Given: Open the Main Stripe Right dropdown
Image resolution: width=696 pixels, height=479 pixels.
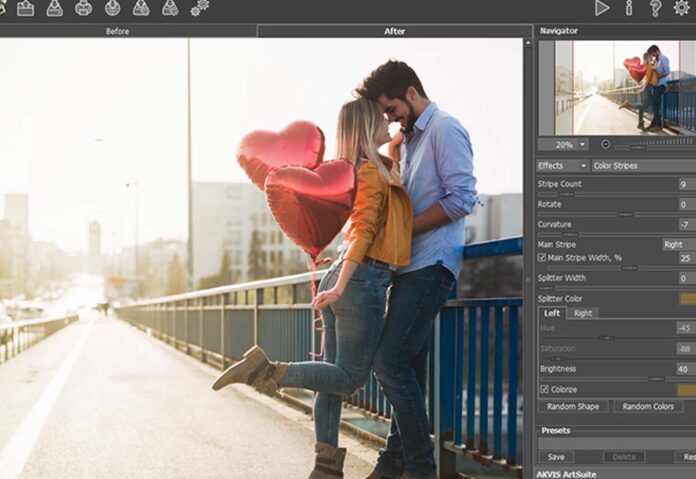Looking at the screenshot, I should 678,244.
